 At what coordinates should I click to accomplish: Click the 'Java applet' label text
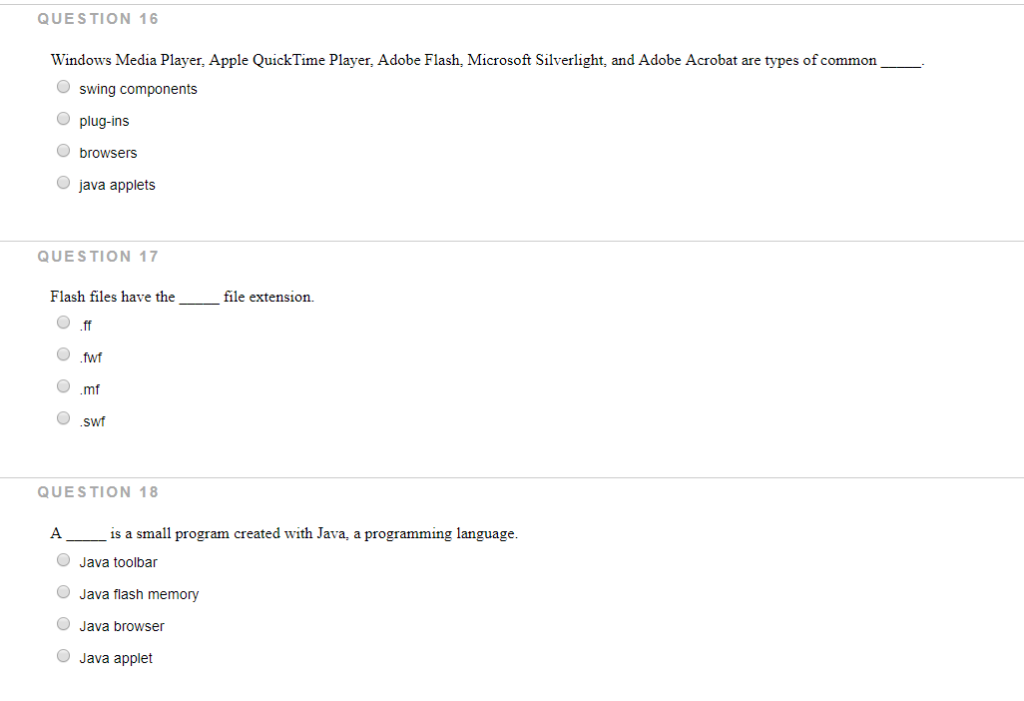click(x=116, y=657)
